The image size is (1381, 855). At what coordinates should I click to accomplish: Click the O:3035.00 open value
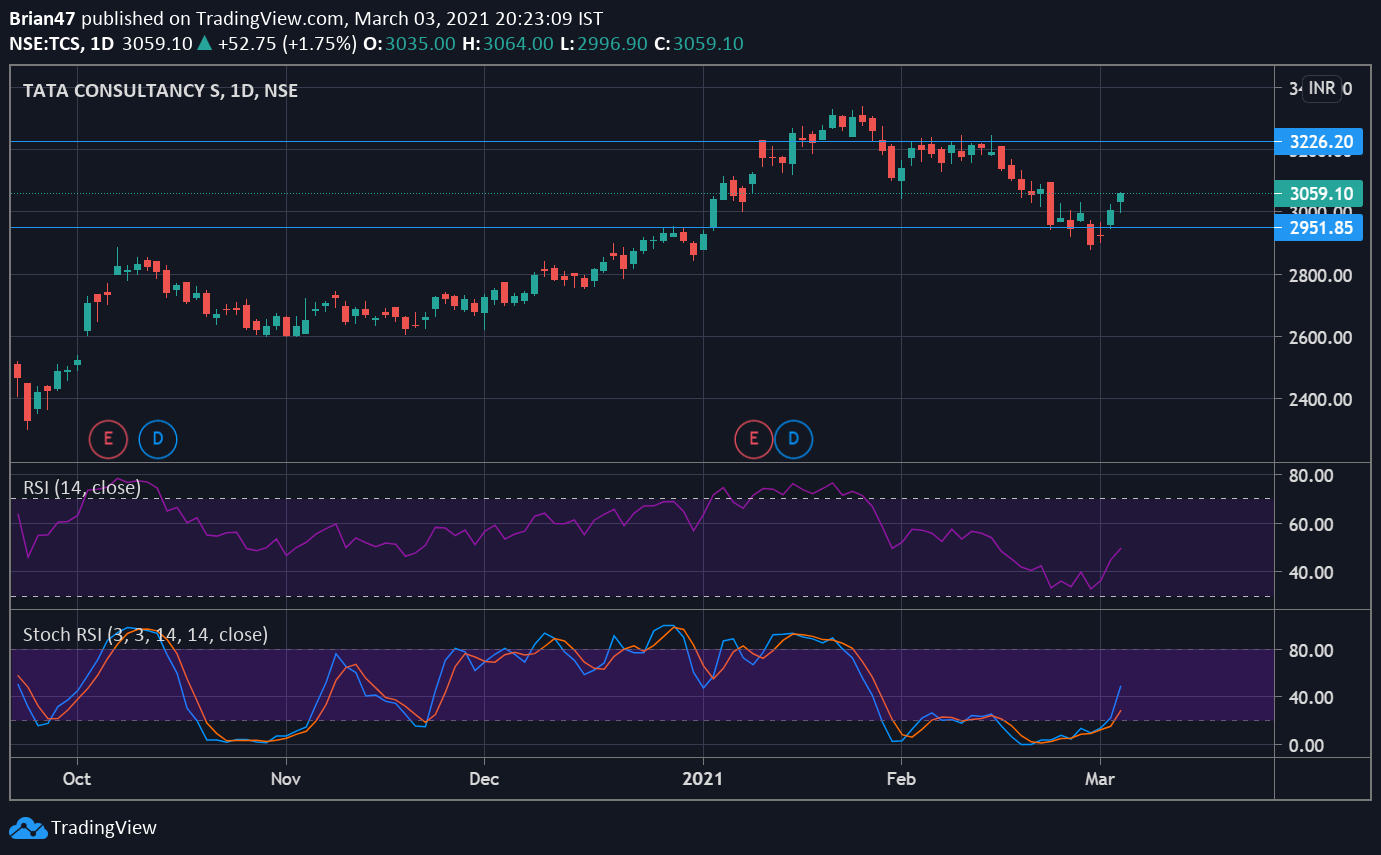pyautogui.click(x=409, y=44)
